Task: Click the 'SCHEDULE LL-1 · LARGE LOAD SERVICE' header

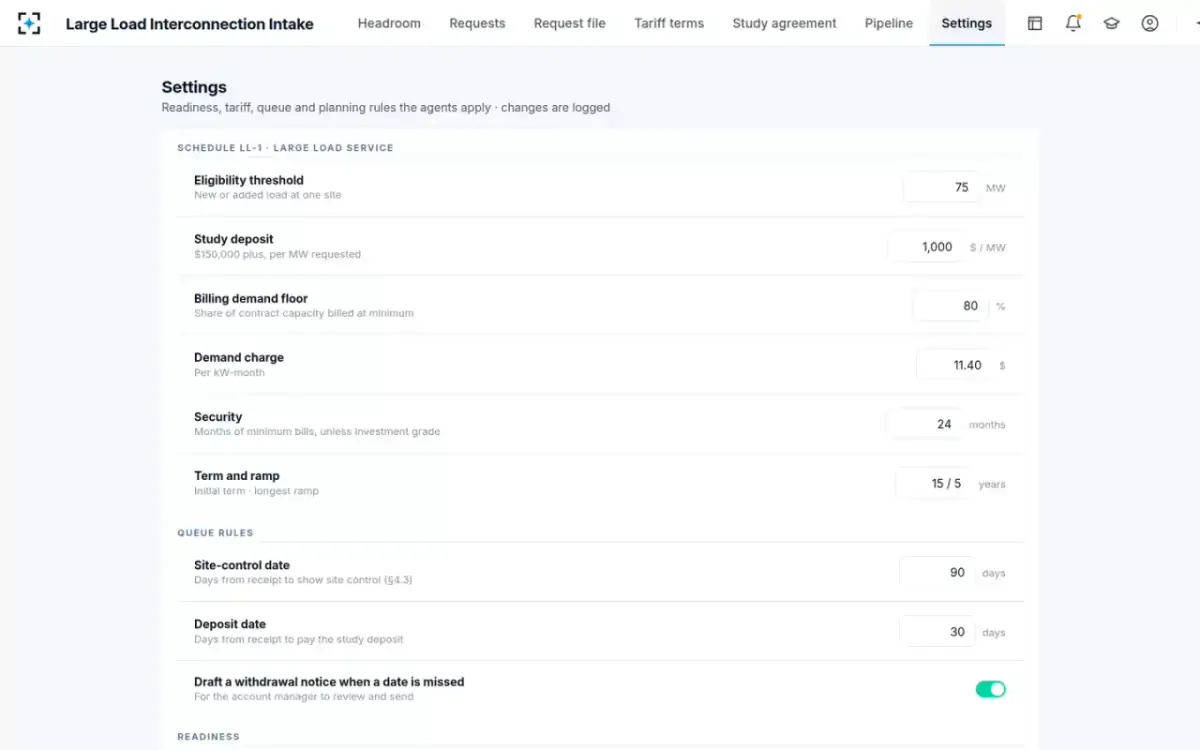Action: click(x=285, y=148)
